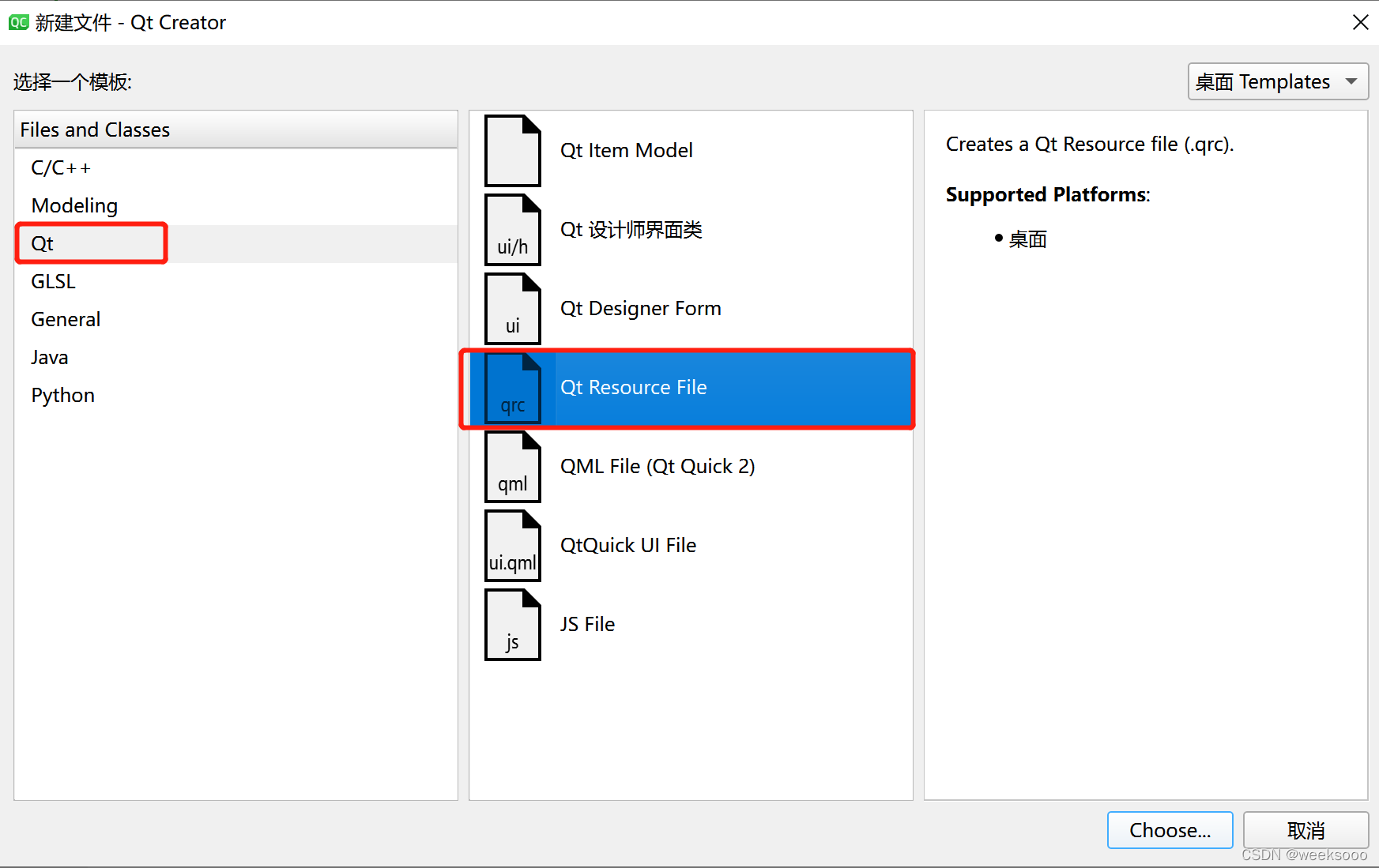This screenshot has width=1379, height=868.
Task: Click the ui Designer Form icon
Action: pos(513,309)
